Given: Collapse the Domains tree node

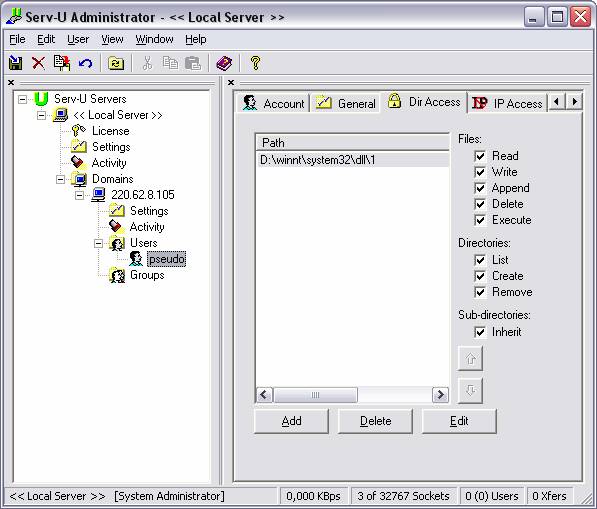Looking at the screenshot, I should pos(61,179).
